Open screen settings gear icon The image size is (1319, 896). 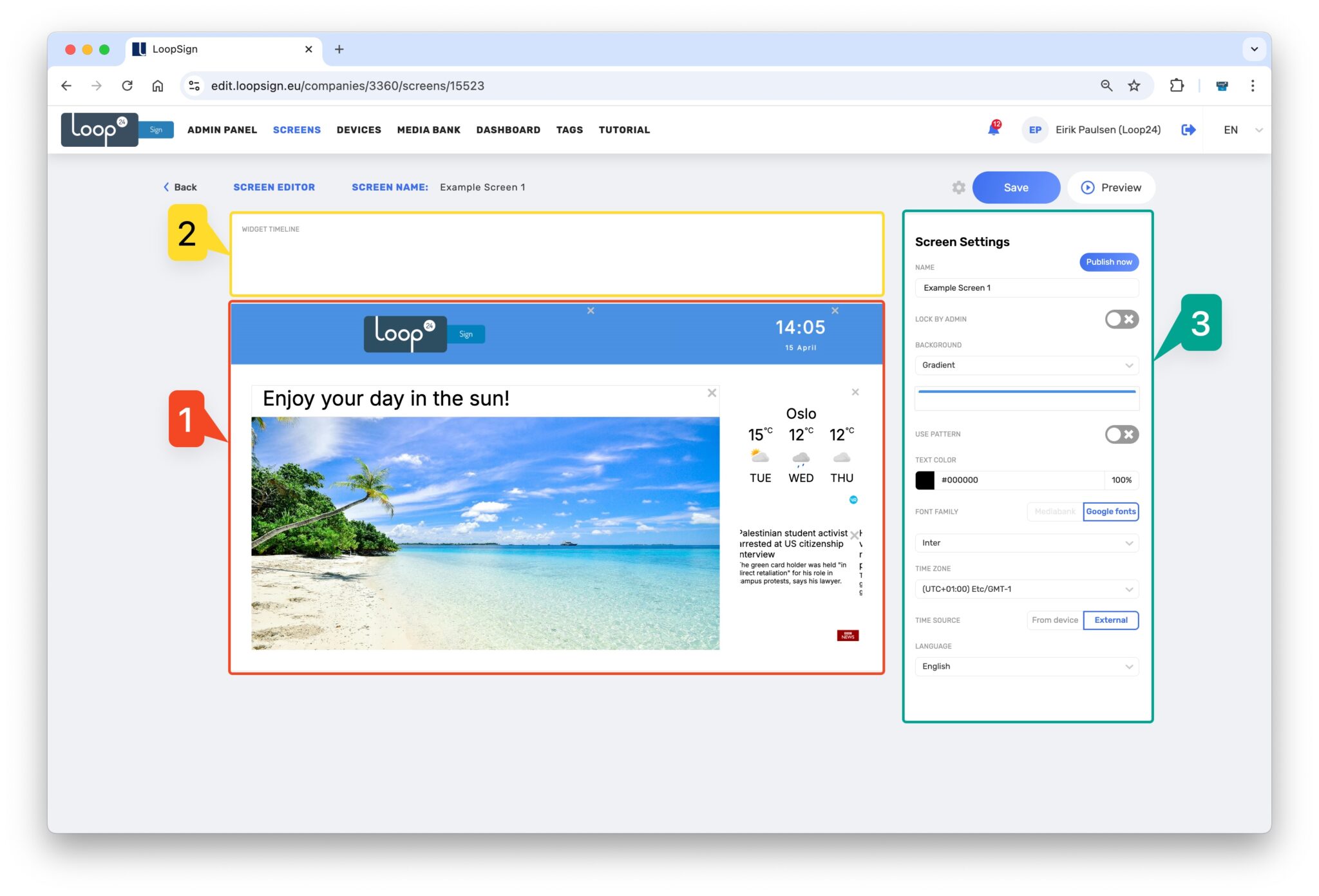tap(958, 187)
